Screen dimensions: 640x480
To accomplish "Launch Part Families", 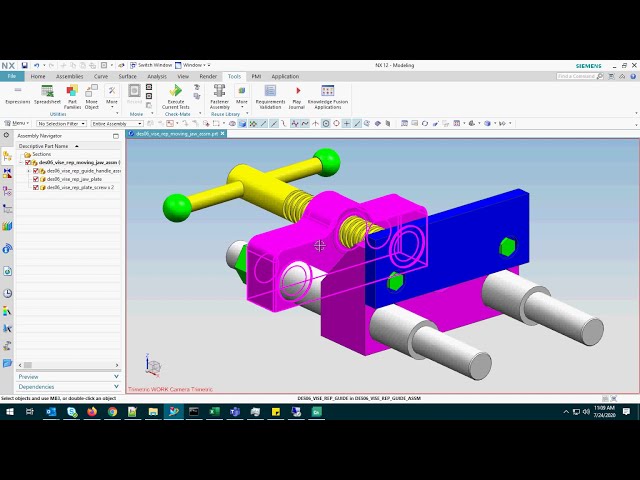I will coord(72,97).
